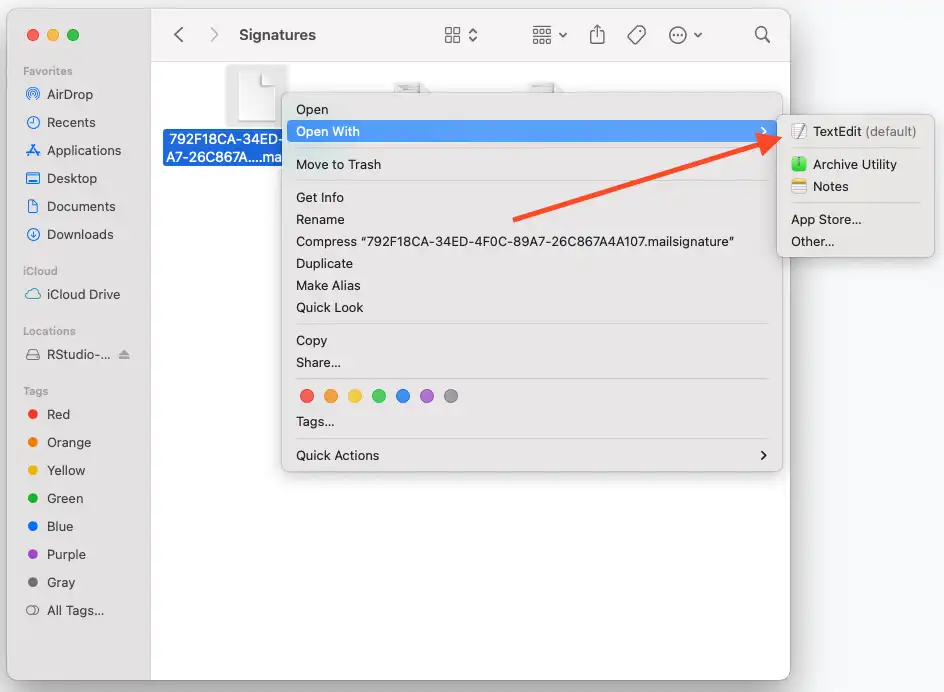Click the Tags icon in toolbar
Viewport: 944px width, 692px height.
tap(636, 35)
